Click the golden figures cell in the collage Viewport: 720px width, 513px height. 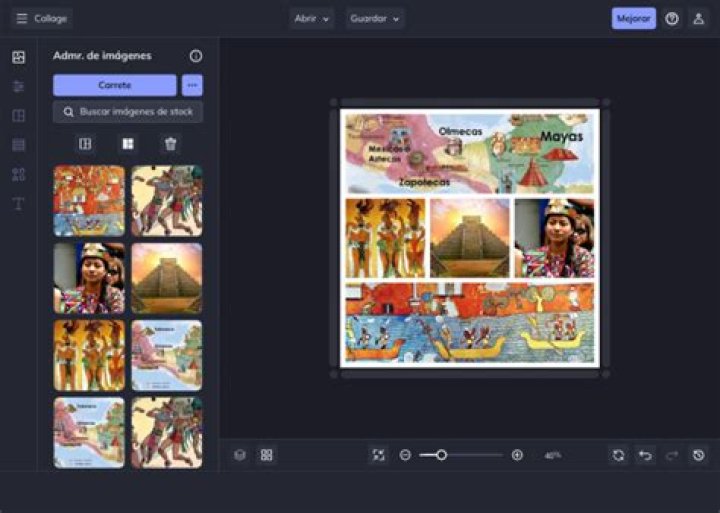click(x=385, y=238)
